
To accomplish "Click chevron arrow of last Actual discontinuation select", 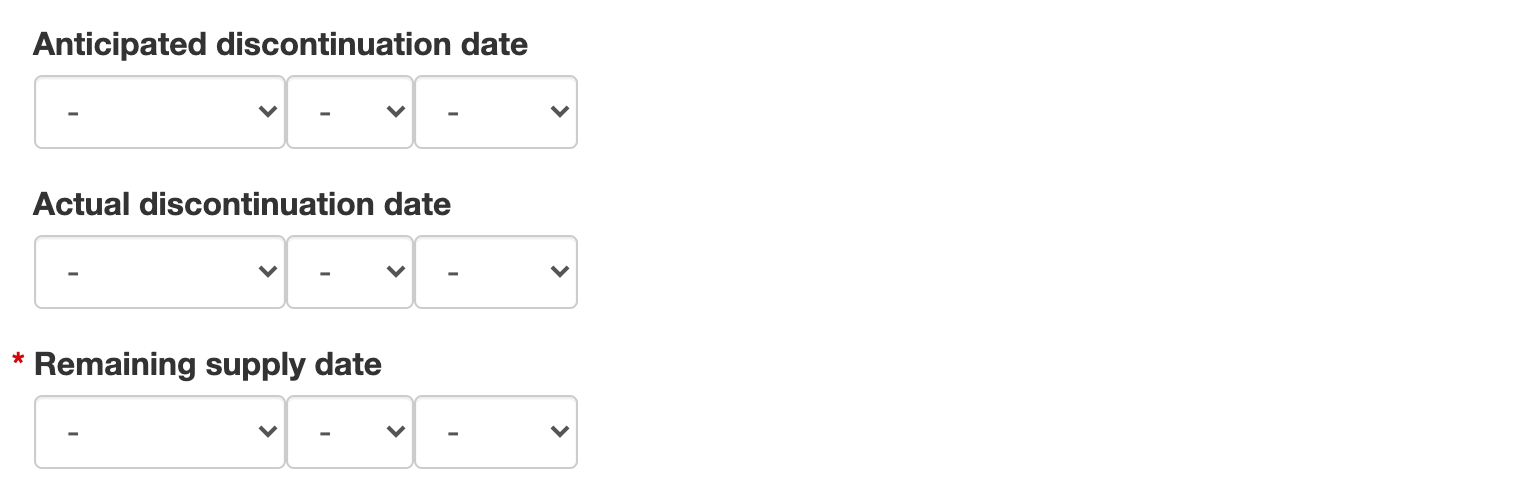I will (560, 272).
